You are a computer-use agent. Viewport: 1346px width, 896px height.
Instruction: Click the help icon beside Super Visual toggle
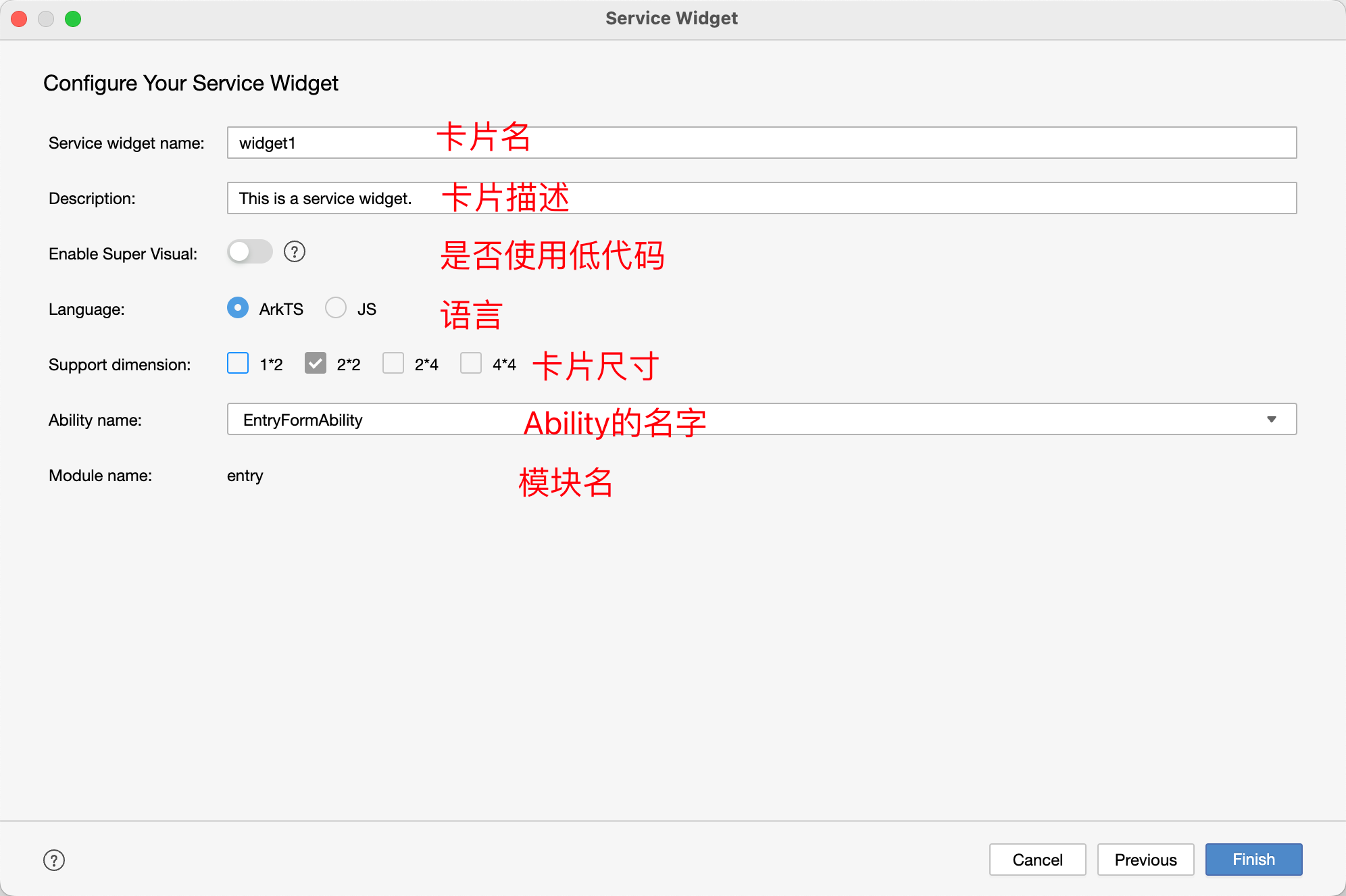coord(295,252)
